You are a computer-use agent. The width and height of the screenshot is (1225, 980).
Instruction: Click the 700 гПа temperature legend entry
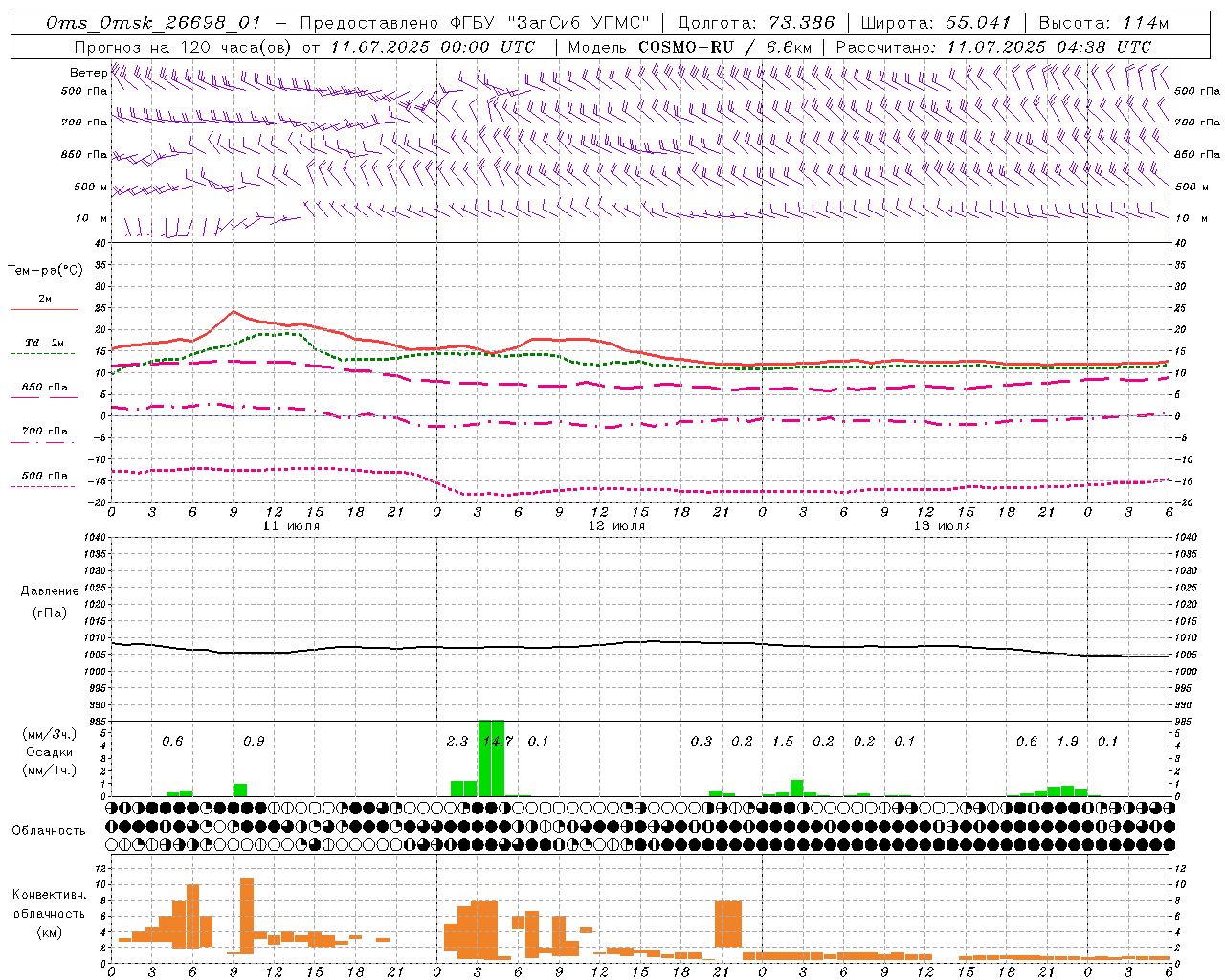(x=44, y=431)
